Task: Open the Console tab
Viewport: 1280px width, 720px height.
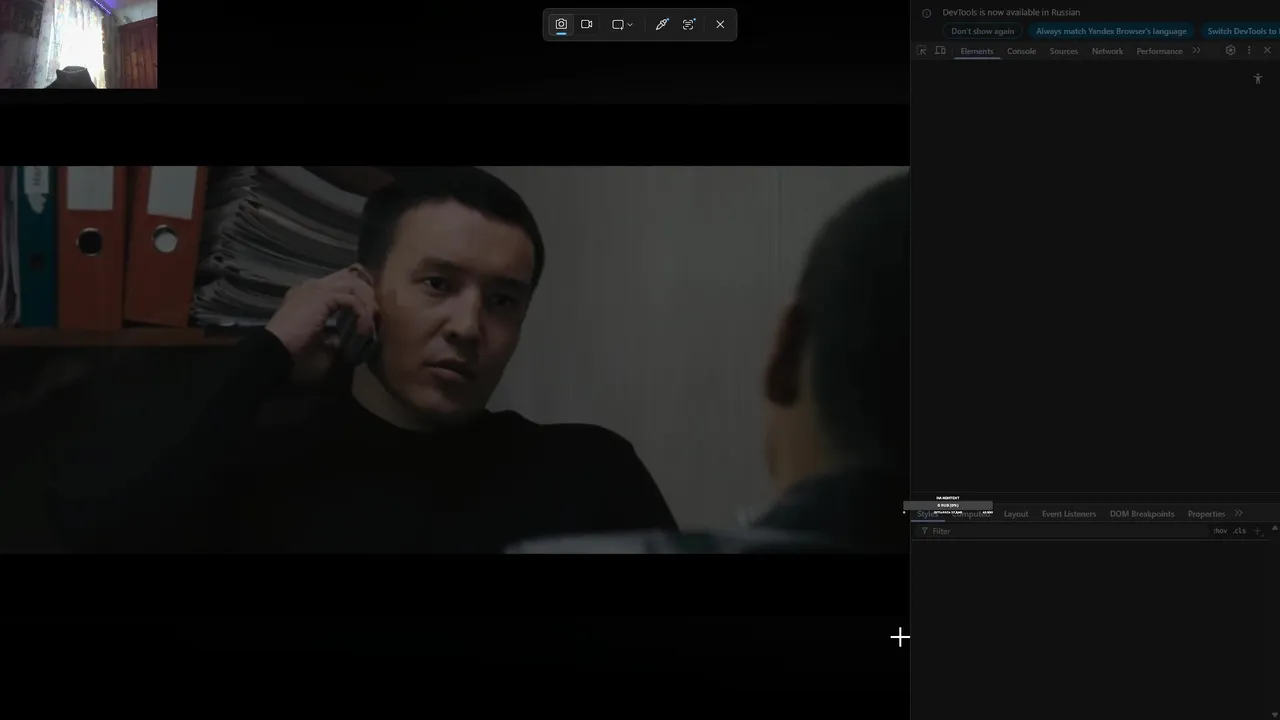Action: 1021,51
